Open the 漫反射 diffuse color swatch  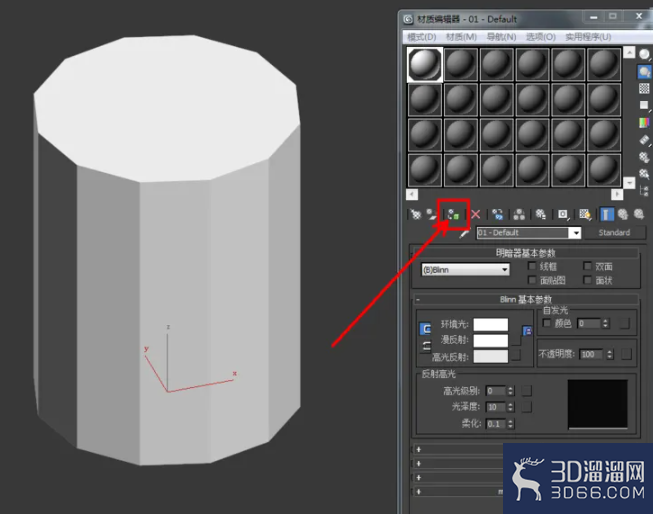[491, 340]
